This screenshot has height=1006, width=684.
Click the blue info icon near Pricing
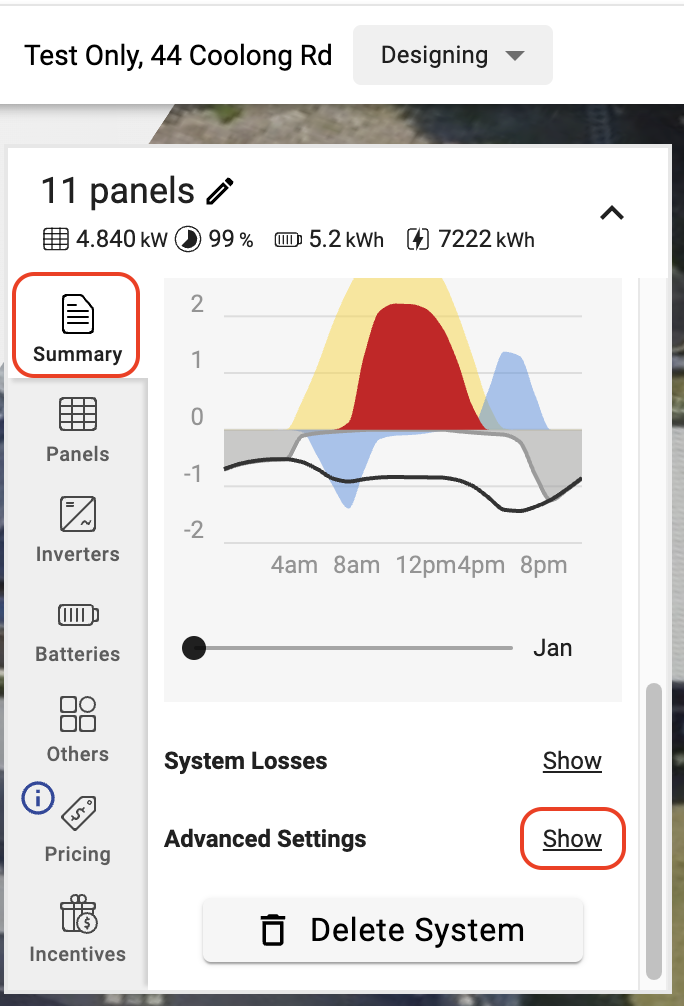click(38, 798)
